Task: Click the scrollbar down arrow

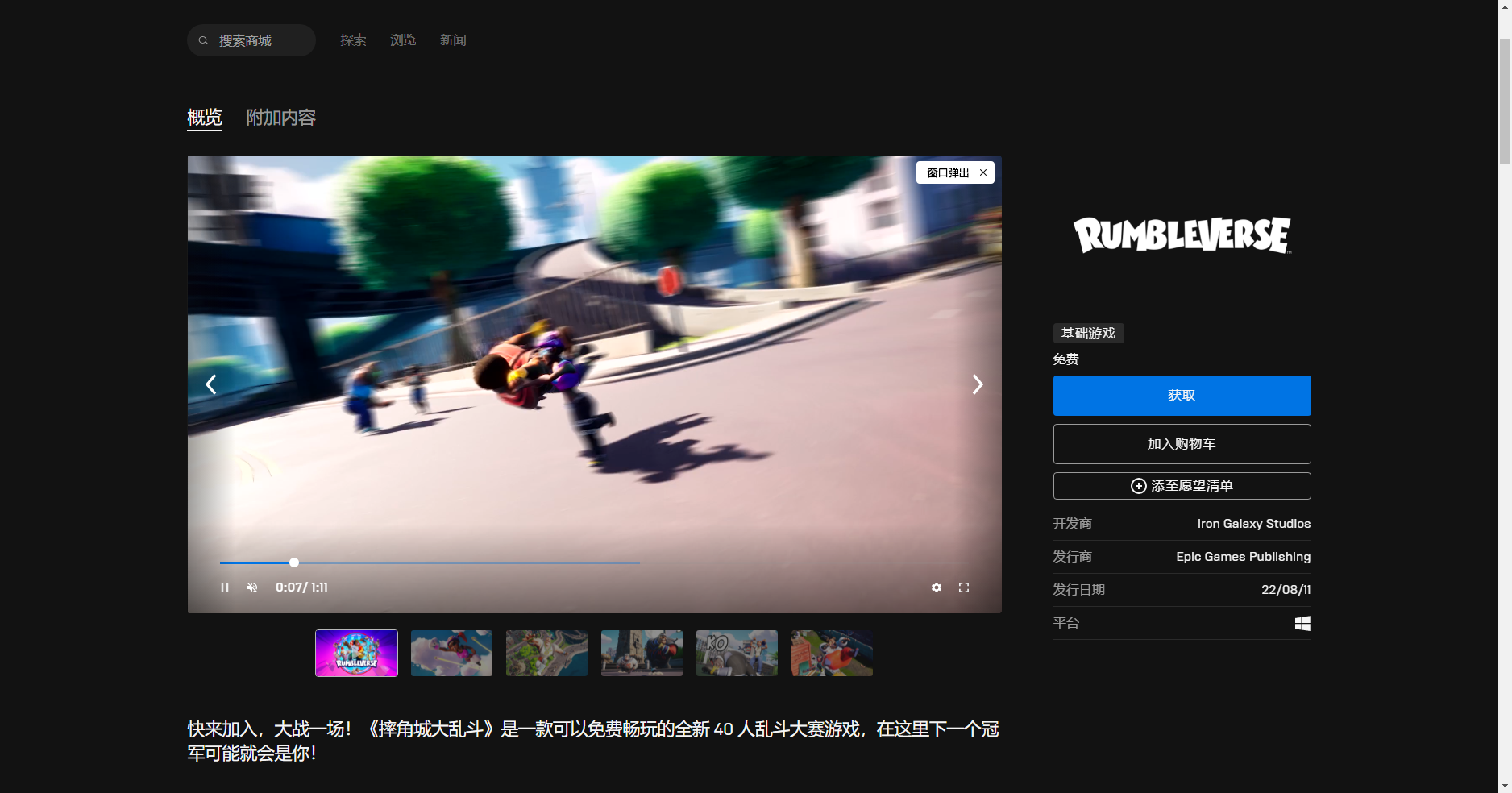Action: [1505, 786]
